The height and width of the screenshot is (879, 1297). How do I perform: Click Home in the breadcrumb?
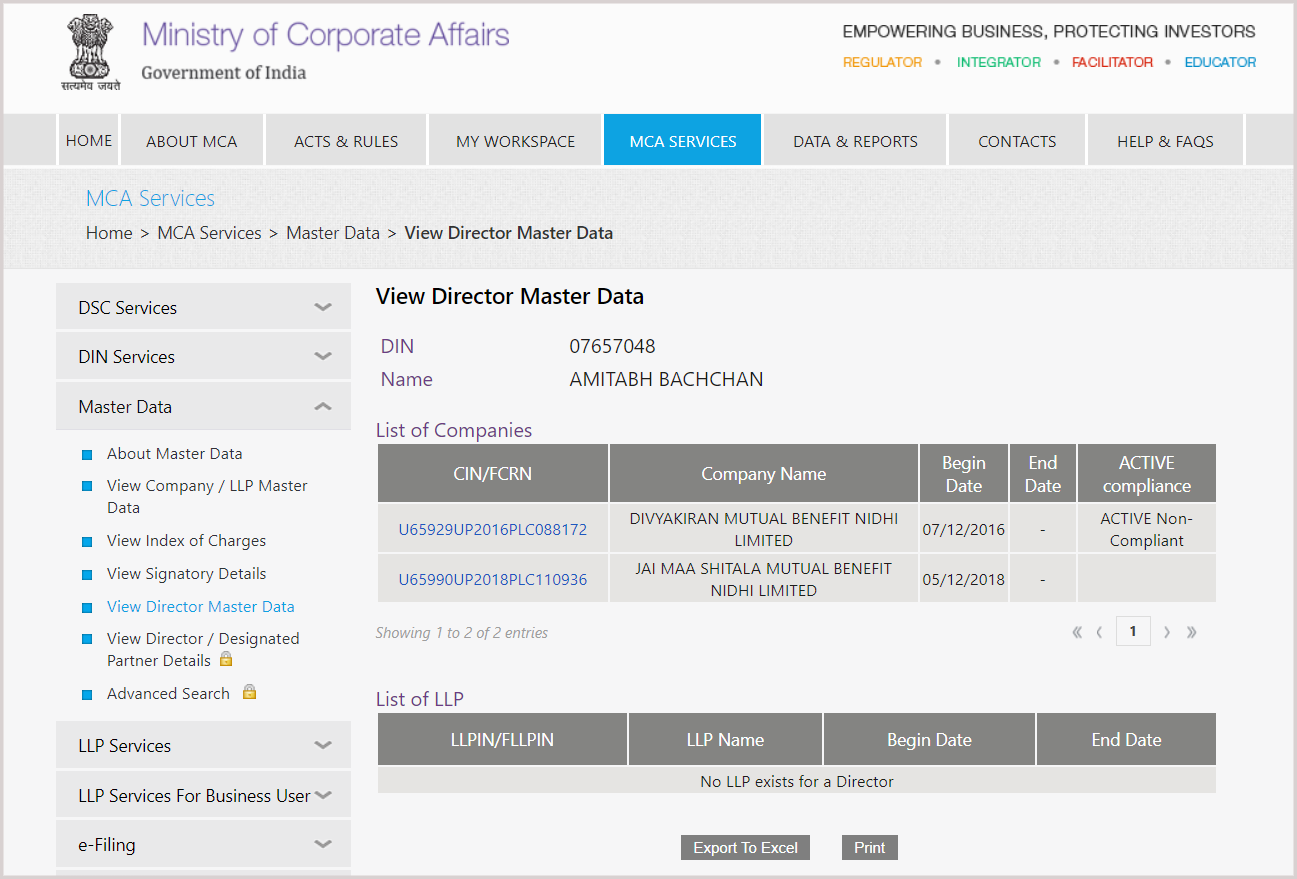pyautogui.click(x=109, y=232)
